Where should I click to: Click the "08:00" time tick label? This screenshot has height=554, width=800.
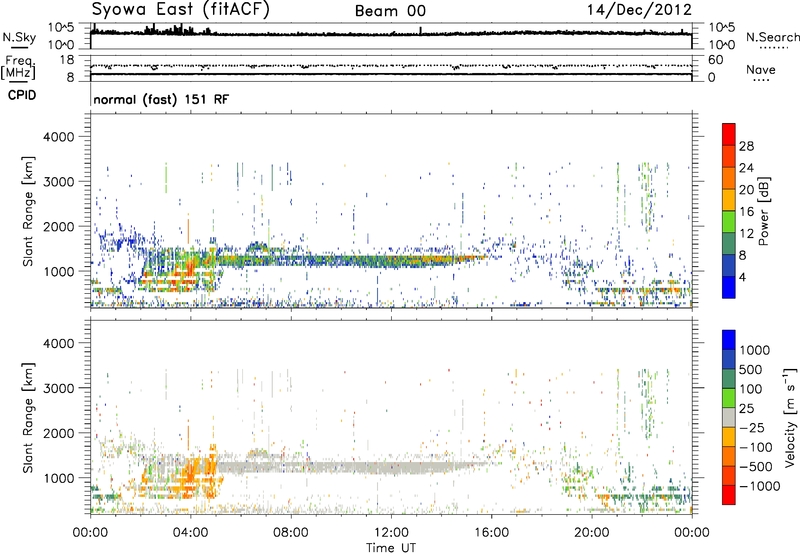click(x=291, y=533)
